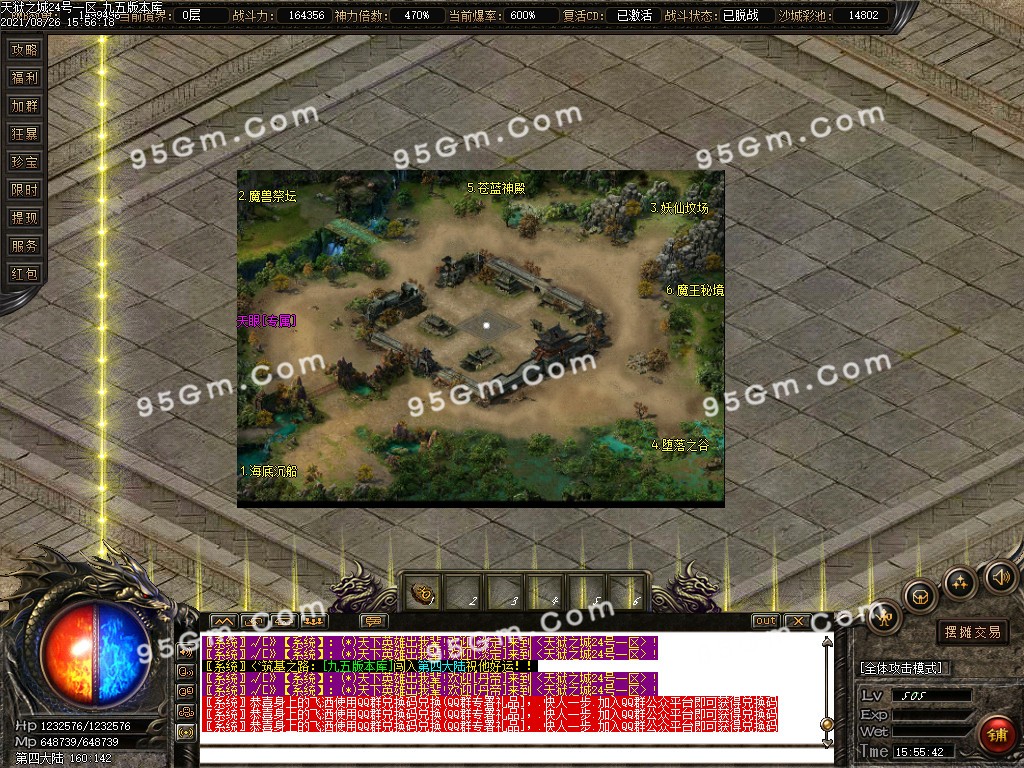Click the Hp value 1232576/1232576
The height and width of the screenshot is (768, 1024).
coord(86,726)
